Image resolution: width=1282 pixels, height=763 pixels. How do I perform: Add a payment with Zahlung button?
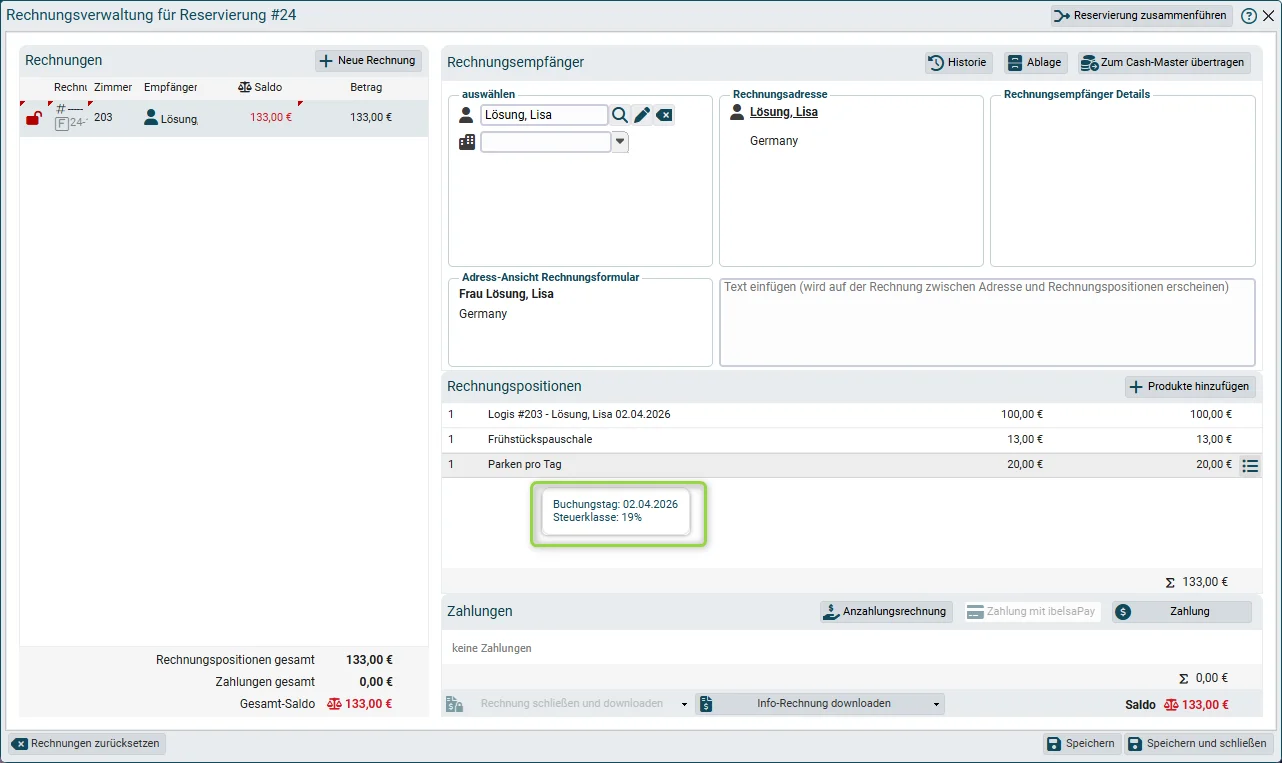click(x=1181, y=611)
